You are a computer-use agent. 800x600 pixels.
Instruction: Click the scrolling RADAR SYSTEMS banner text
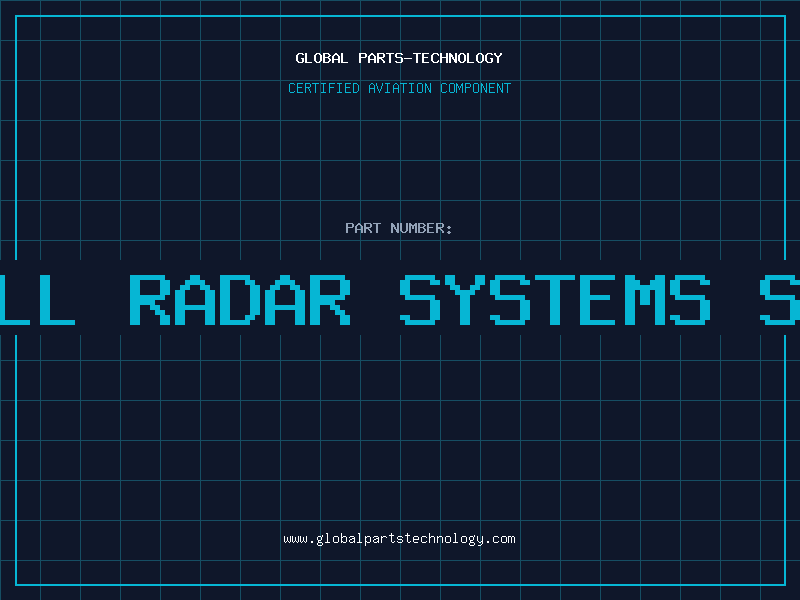point(400,299)
